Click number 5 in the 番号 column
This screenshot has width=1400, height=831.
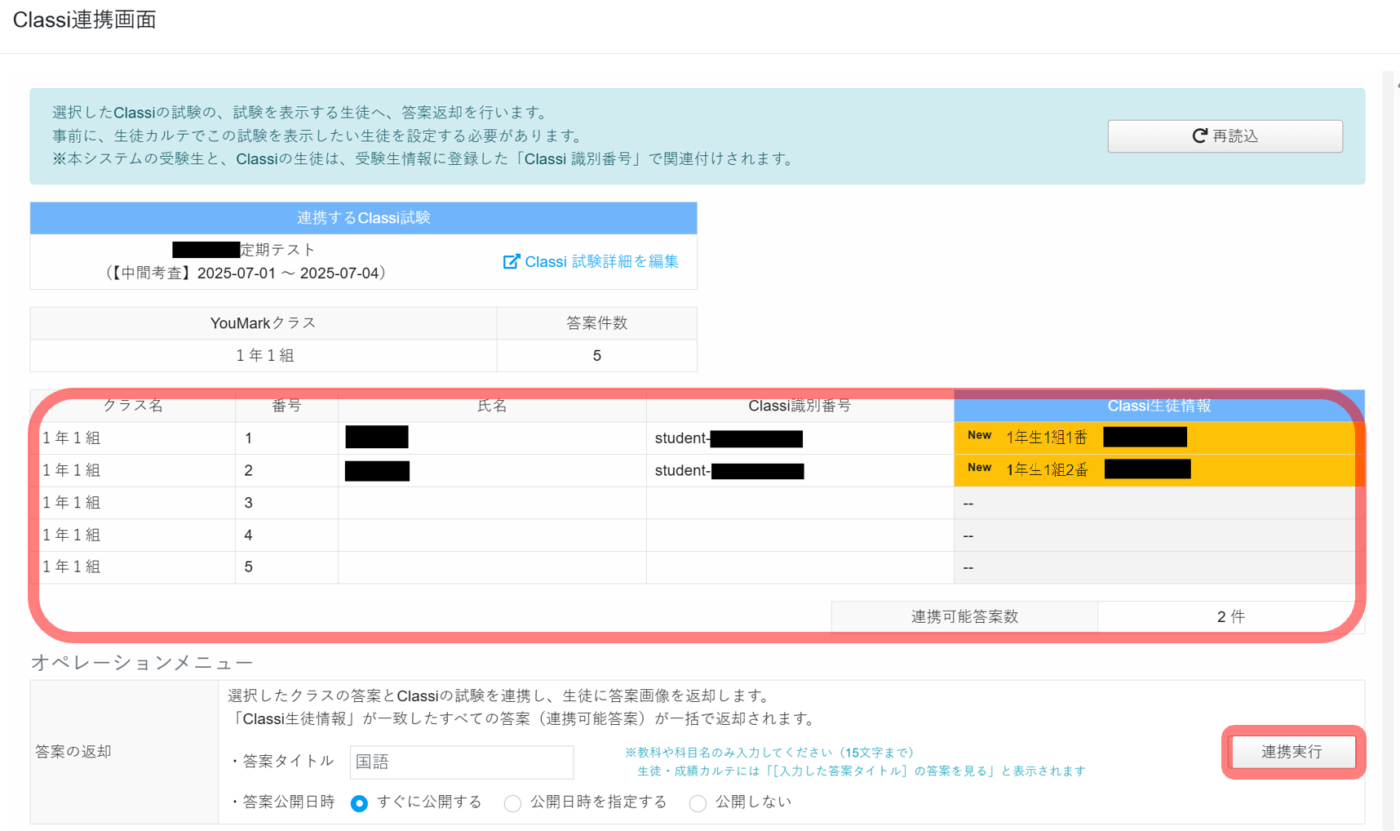click(x=248, y=567)
